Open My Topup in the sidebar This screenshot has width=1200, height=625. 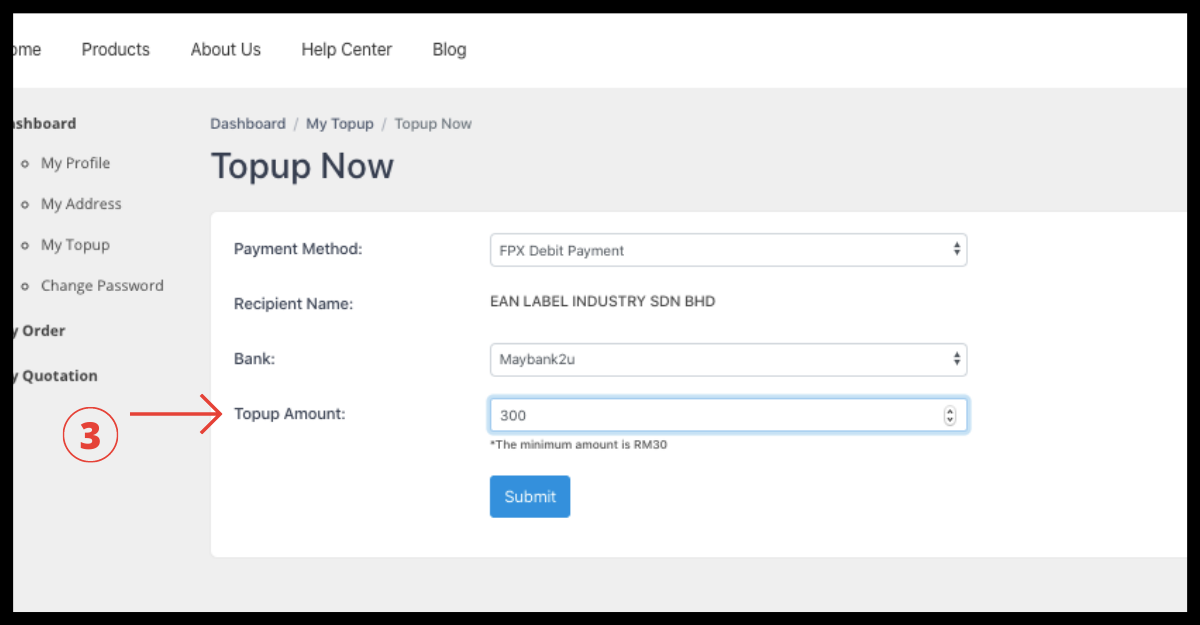pos(75,245)
